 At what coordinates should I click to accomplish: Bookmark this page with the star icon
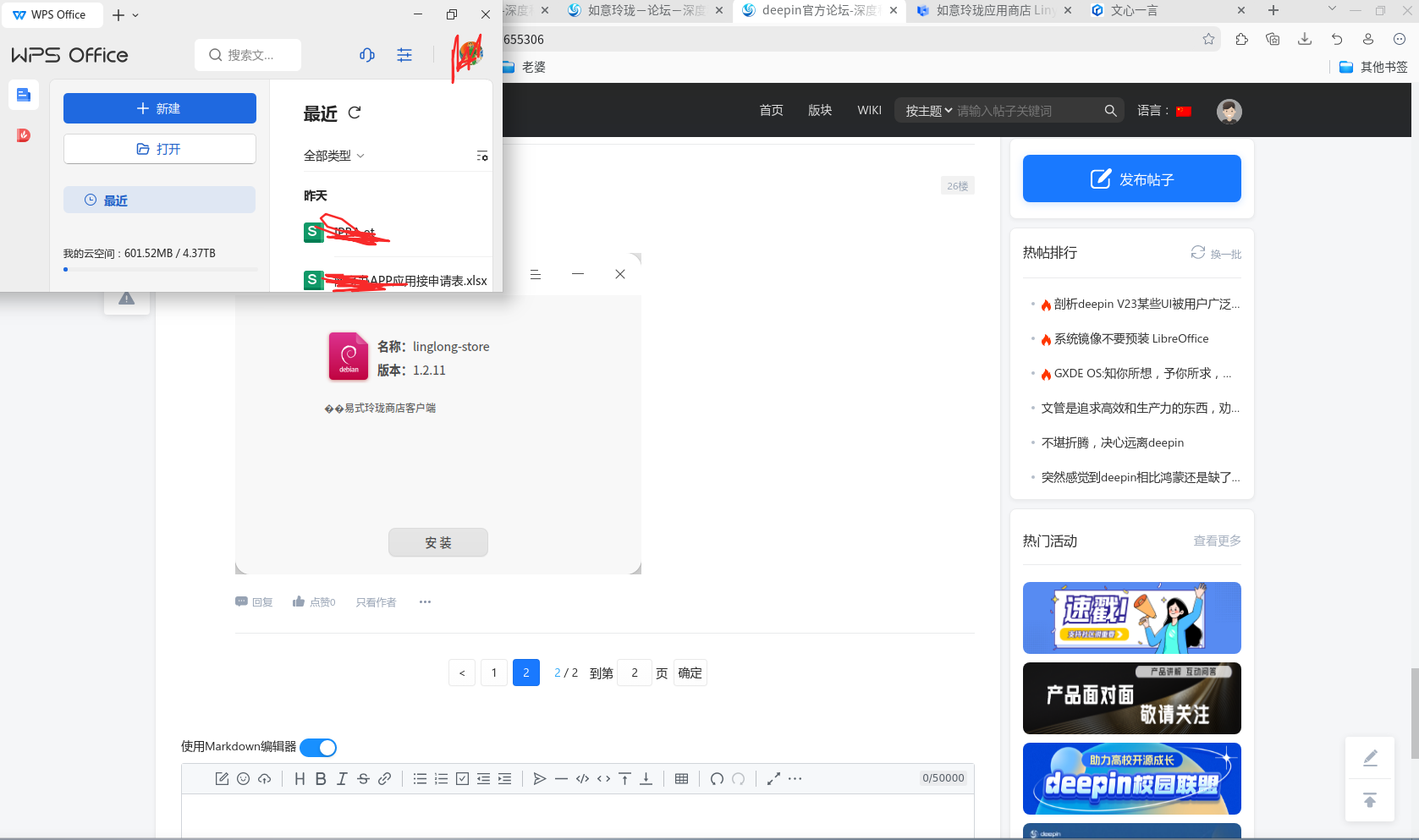coord(1208,39)
